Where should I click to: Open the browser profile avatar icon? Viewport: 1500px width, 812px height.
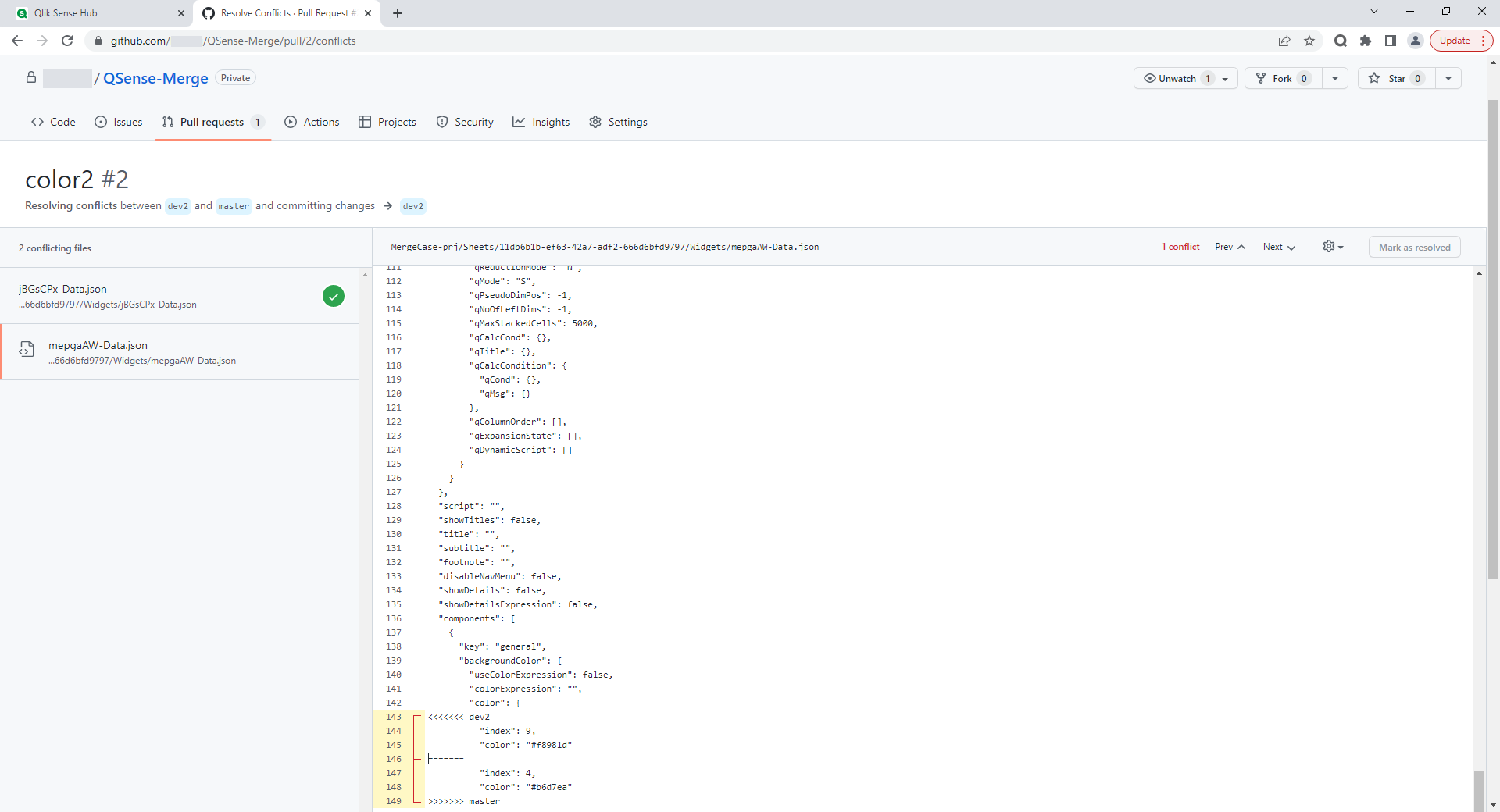[x=1415, y=41]
